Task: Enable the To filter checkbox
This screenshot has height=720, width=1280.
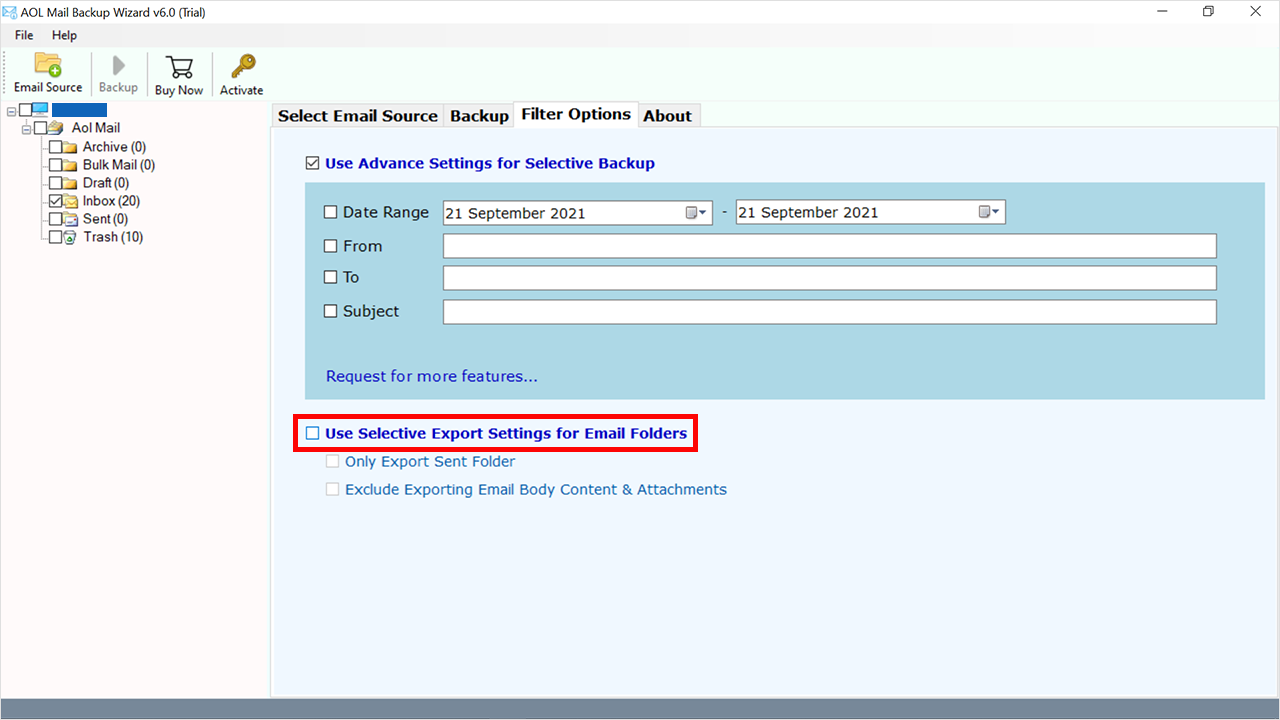Action: tap(331, 277)
